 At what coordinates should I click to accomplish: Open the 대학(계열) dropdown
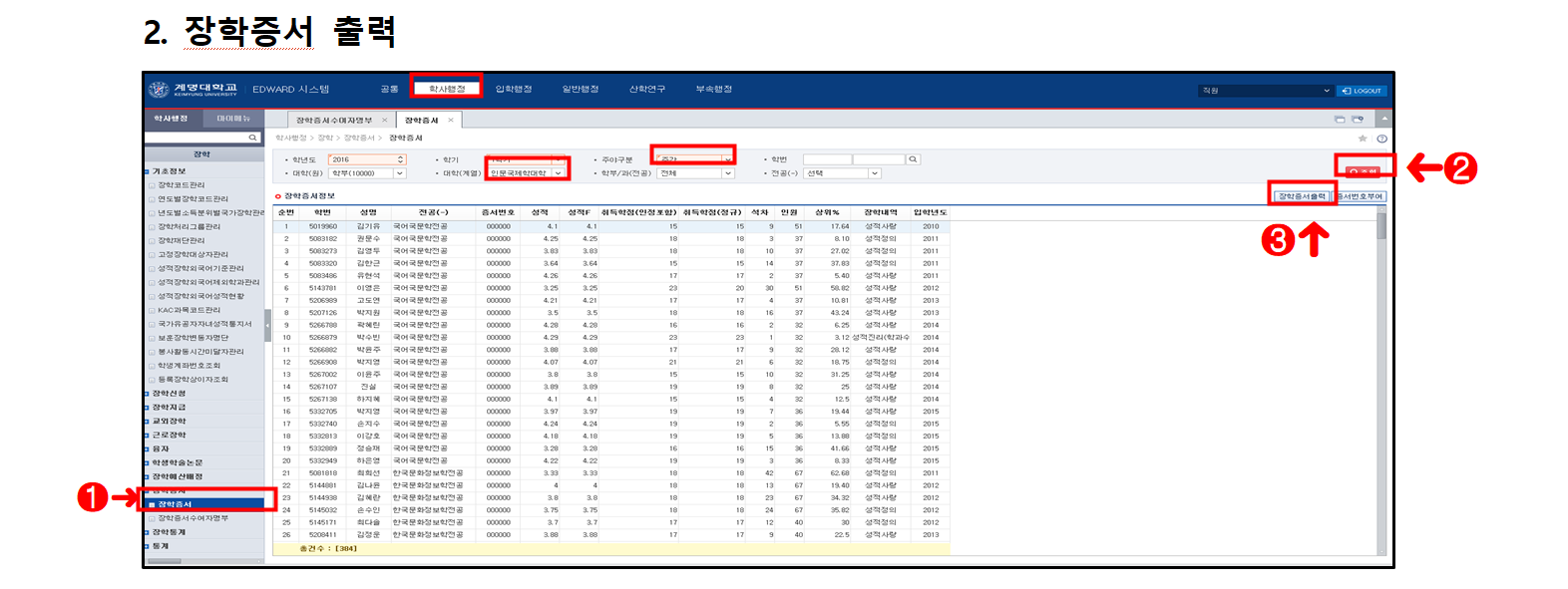pyautogui.click(x=558, y=173)
